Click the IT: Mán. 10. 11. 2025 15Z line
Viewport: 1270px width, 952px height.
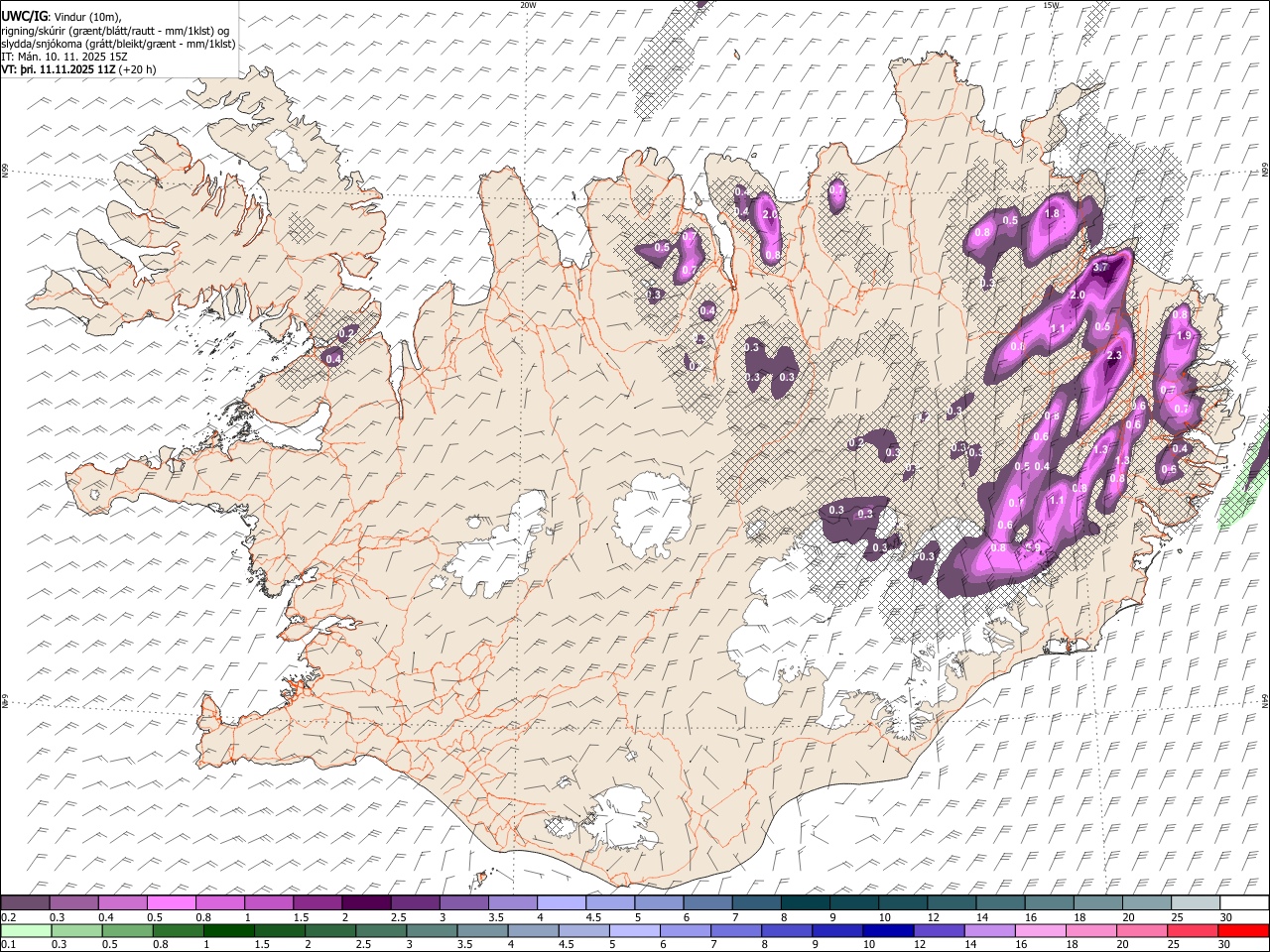pyautogui.click(x=64, y=57)
